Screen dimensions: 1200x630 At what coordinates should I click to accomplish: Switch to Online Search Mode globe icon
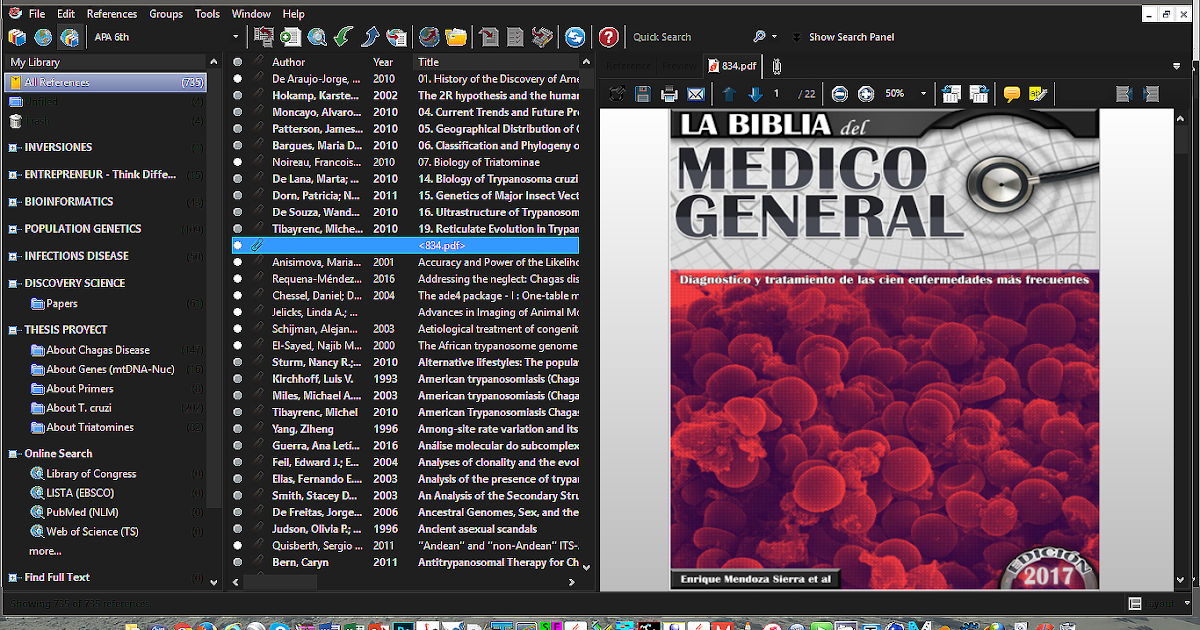43,37
